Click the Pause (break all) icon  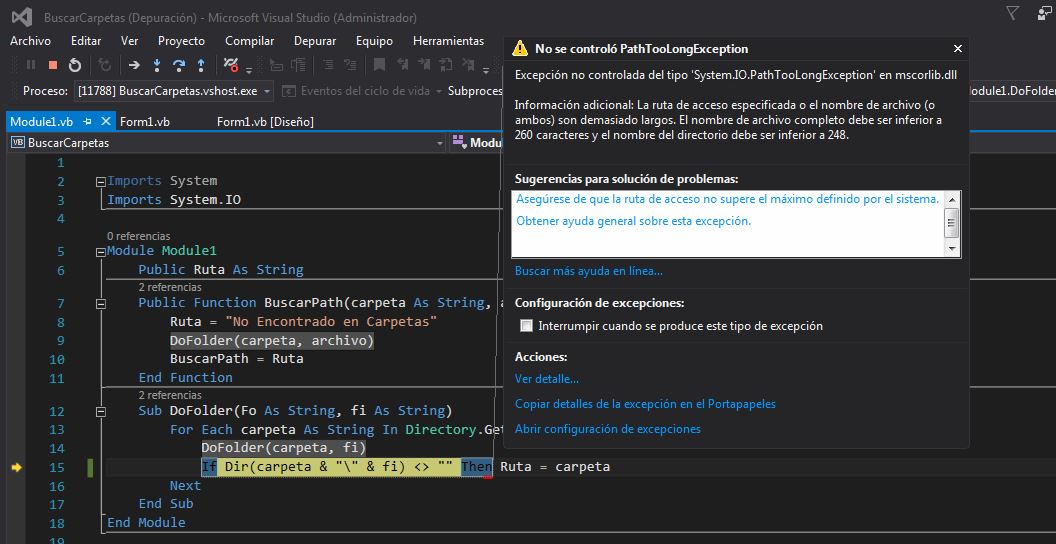coord(31,65)
